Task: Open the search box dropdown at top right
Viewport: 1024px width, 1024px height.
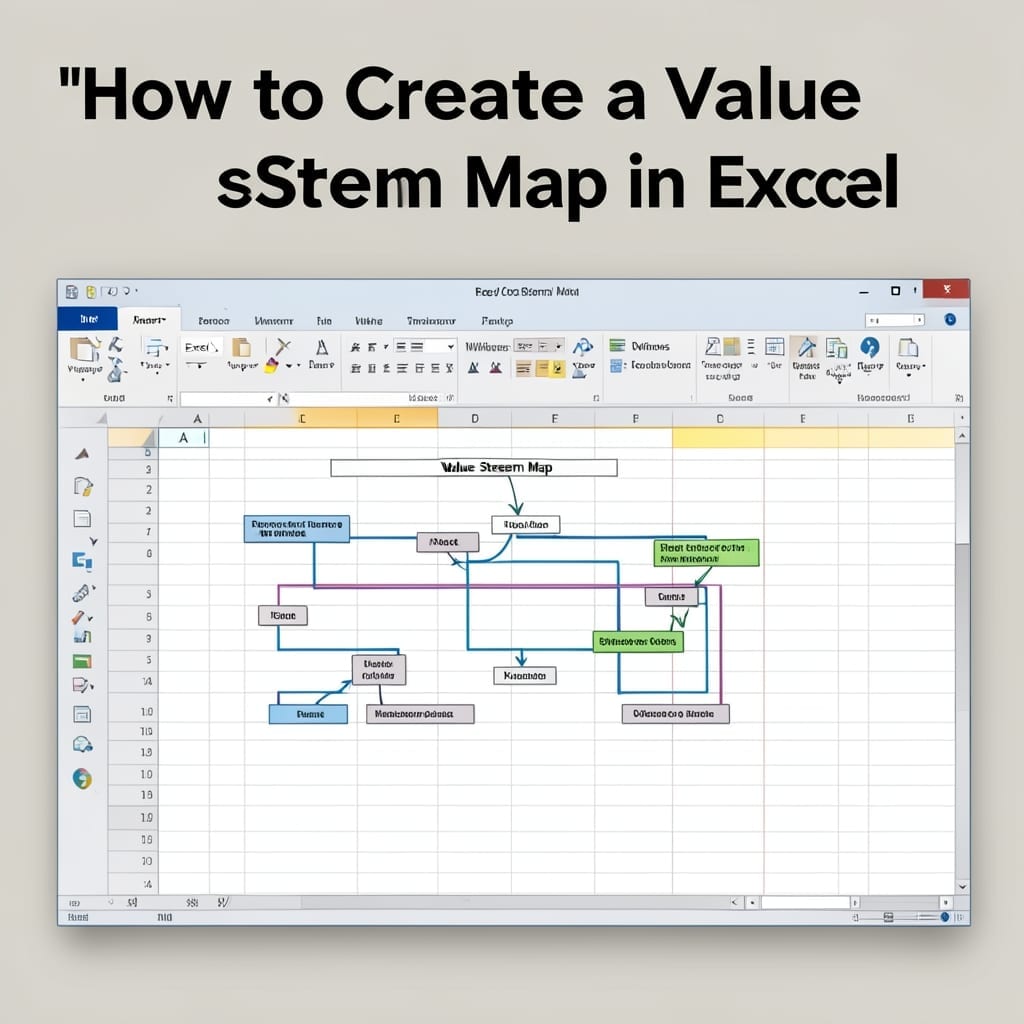Action: point(920,320)
